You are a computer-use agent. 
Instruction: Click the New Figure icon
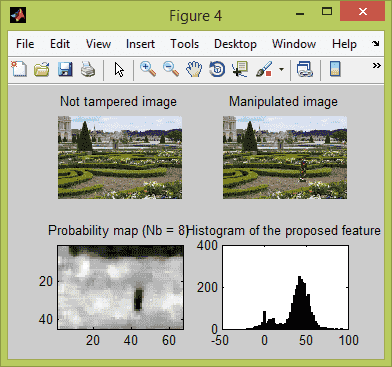click(x=19, y=69)
